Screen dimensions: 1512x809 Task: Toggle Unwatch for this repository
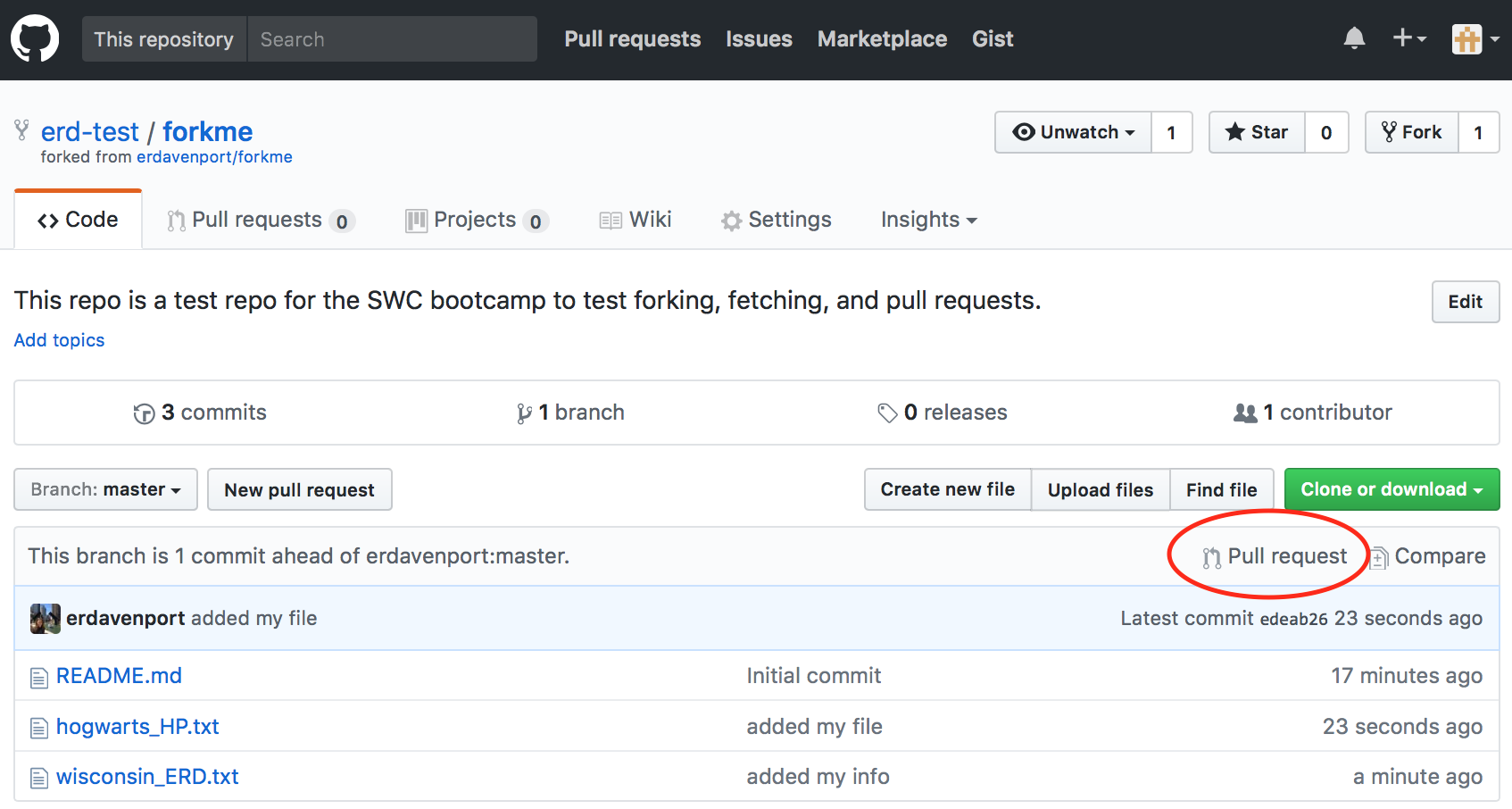1074,132
